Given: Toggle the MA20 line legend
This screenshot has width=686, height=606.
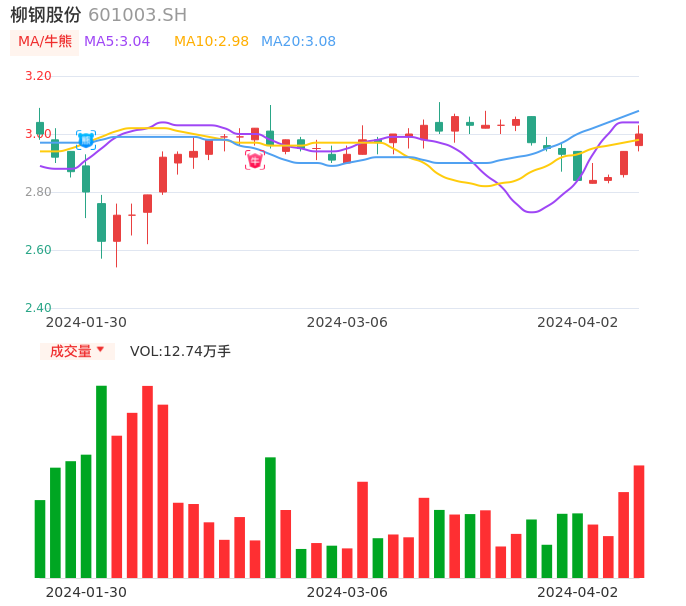Looking at the screenshot, I should 298,42.
